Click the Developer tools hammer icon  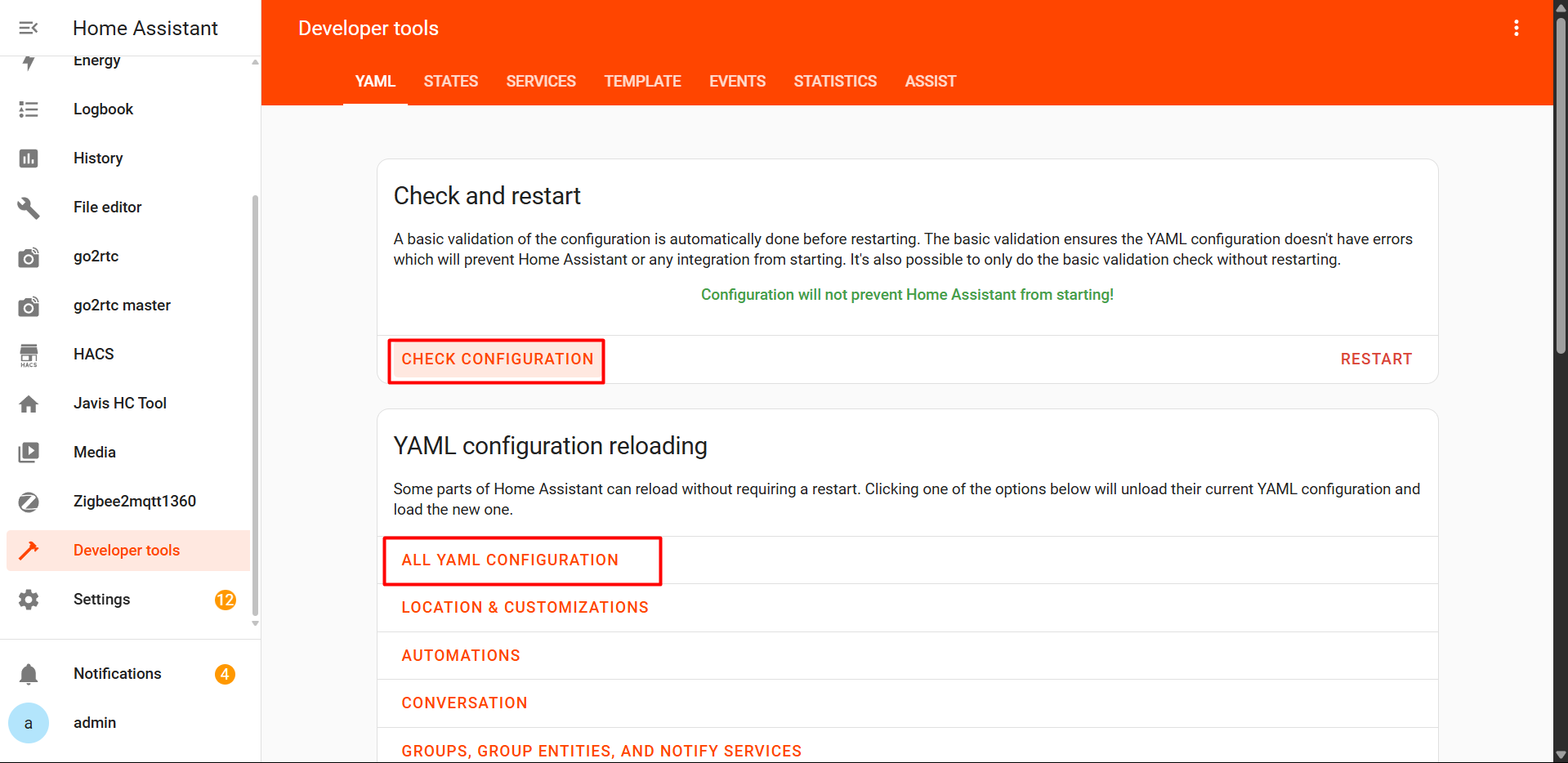pyautogui.click(x=29, y=551)
